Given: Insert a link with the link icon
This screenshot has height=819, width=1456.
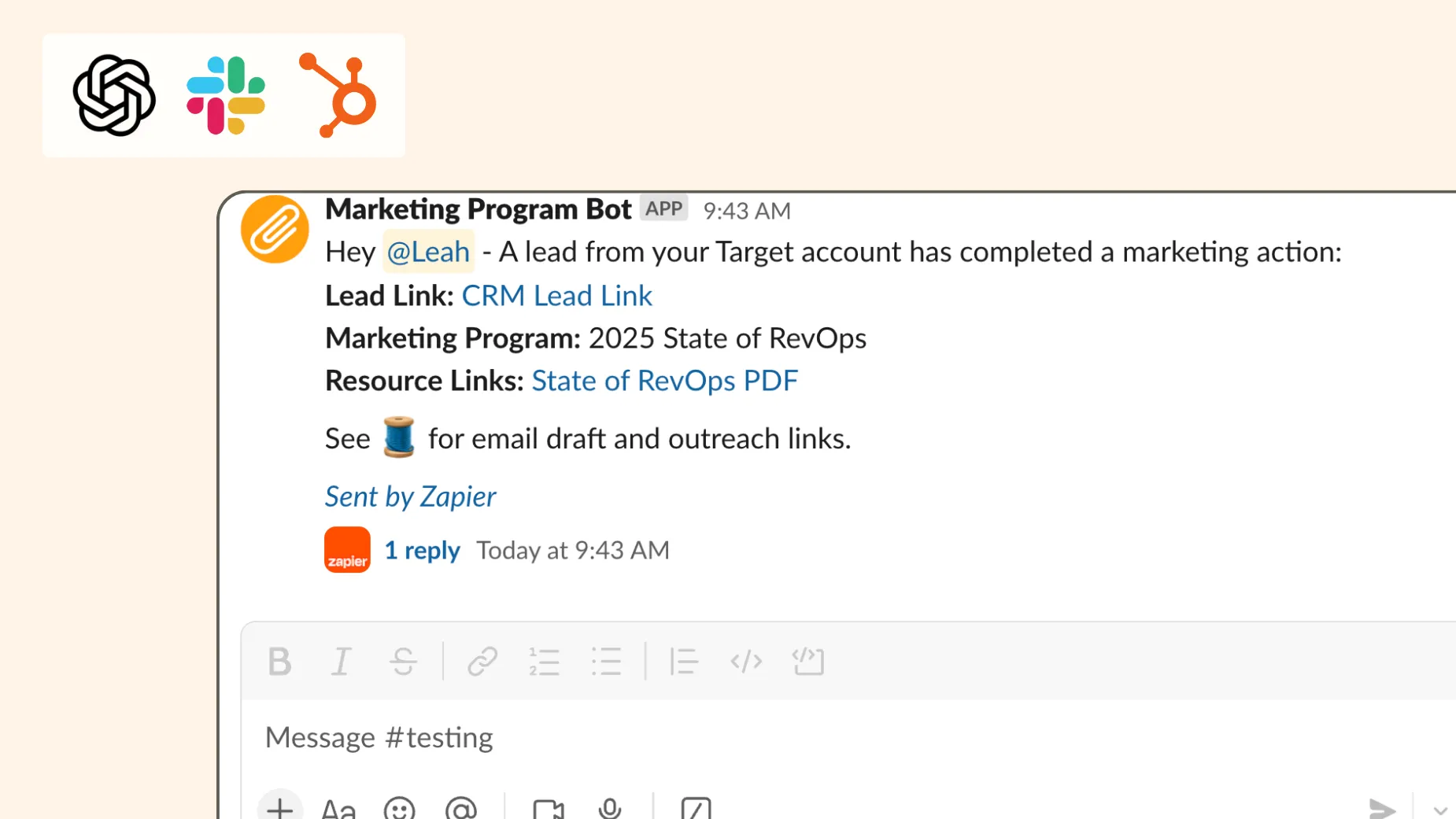Looking at the screenshot, I should [x=482, y=662].
